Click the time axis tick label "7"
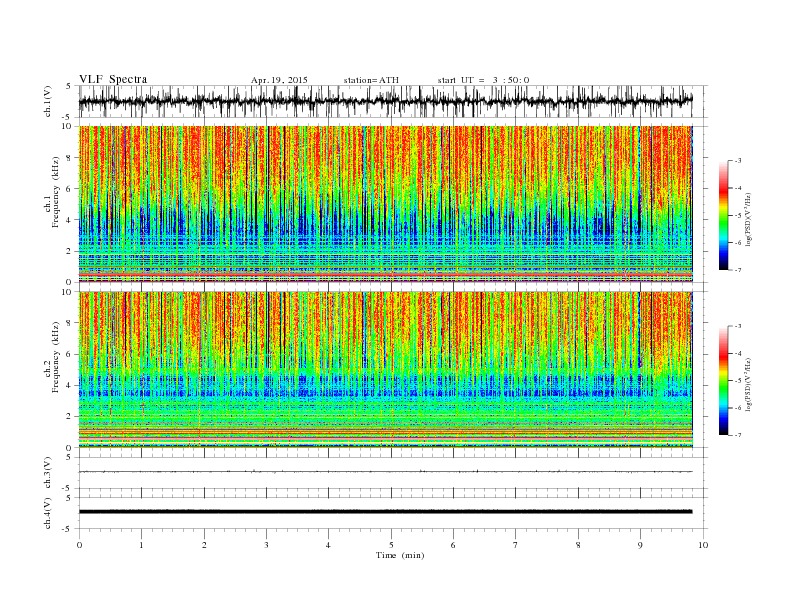The width and height of the screenshot is (792, 612). point(516,545)
